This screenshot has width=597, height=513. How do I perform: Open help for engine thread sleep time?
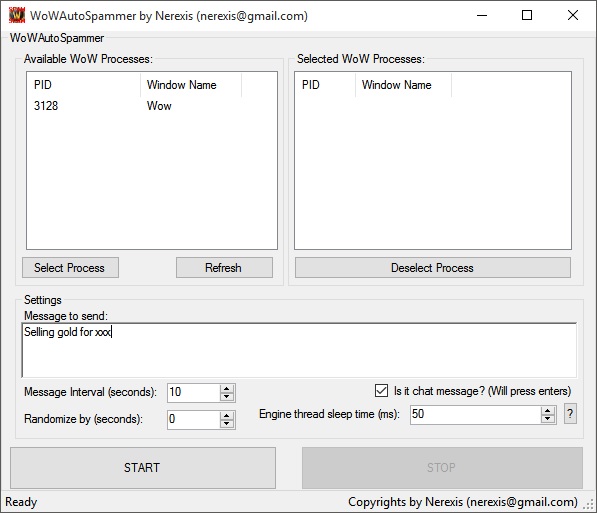coord(570,414)
